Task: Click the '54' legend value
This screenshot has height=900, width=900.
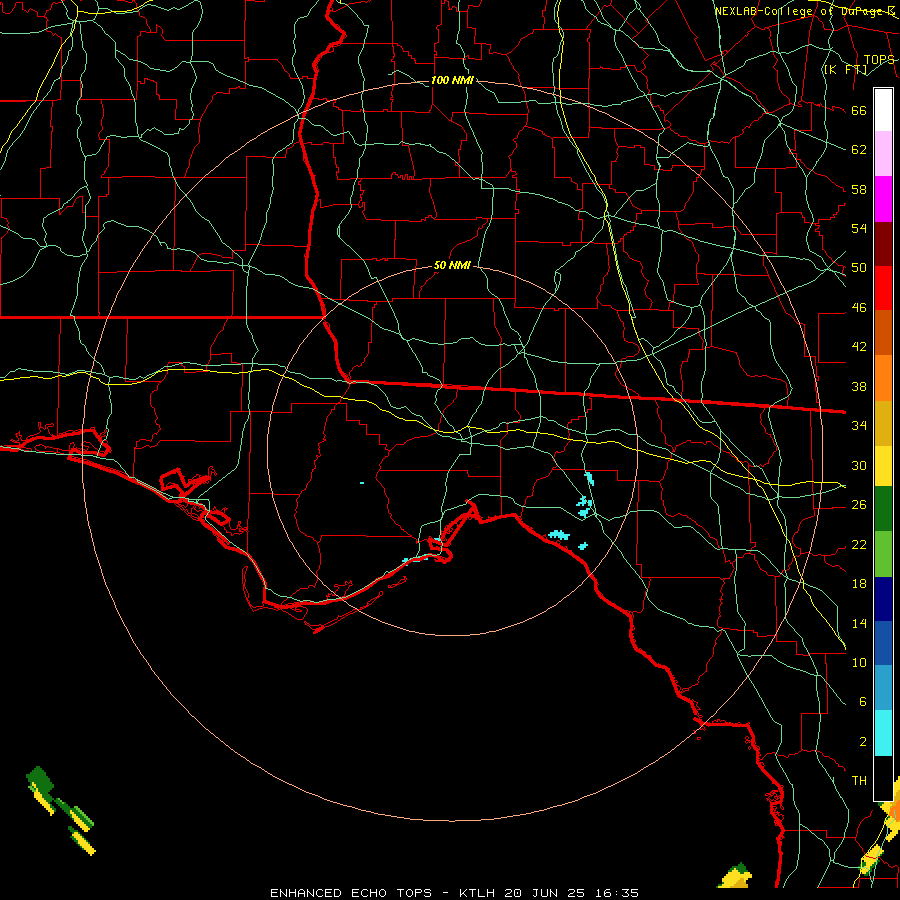Action: tap(859, 228)
